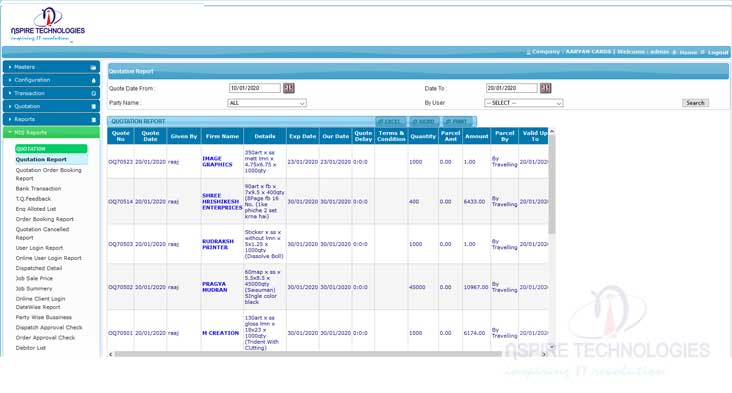Click the Search button
The height and width of the screenshot is (393, 732).
[x=695, y=103]
